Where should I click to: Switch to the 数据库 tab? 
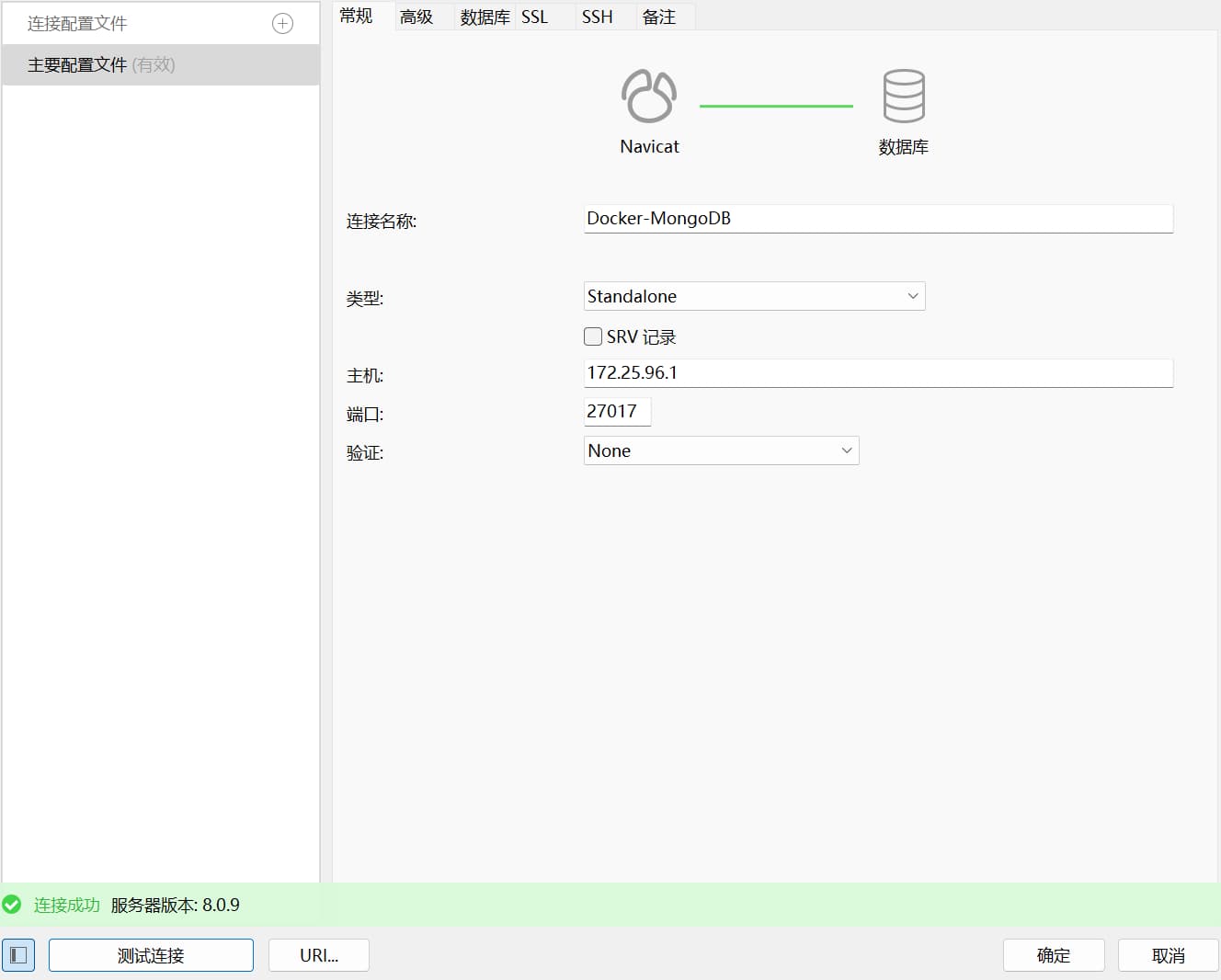coord(485,17)
